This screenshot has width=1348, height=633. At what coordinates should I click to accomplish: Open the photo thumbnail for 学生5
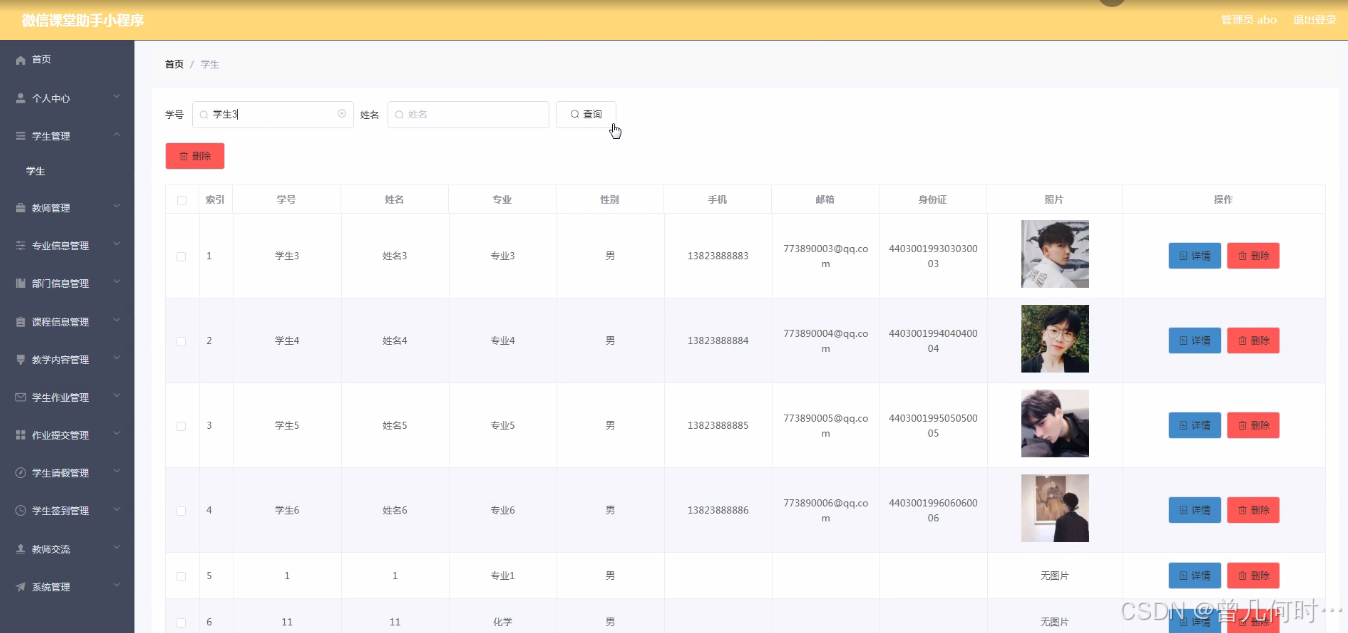coord(1055,424)
